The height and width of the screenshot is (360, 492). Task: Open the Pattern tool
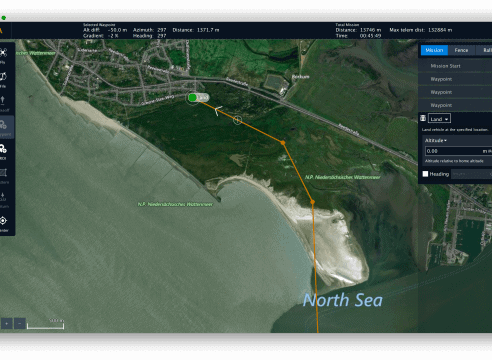coord(3,175)
